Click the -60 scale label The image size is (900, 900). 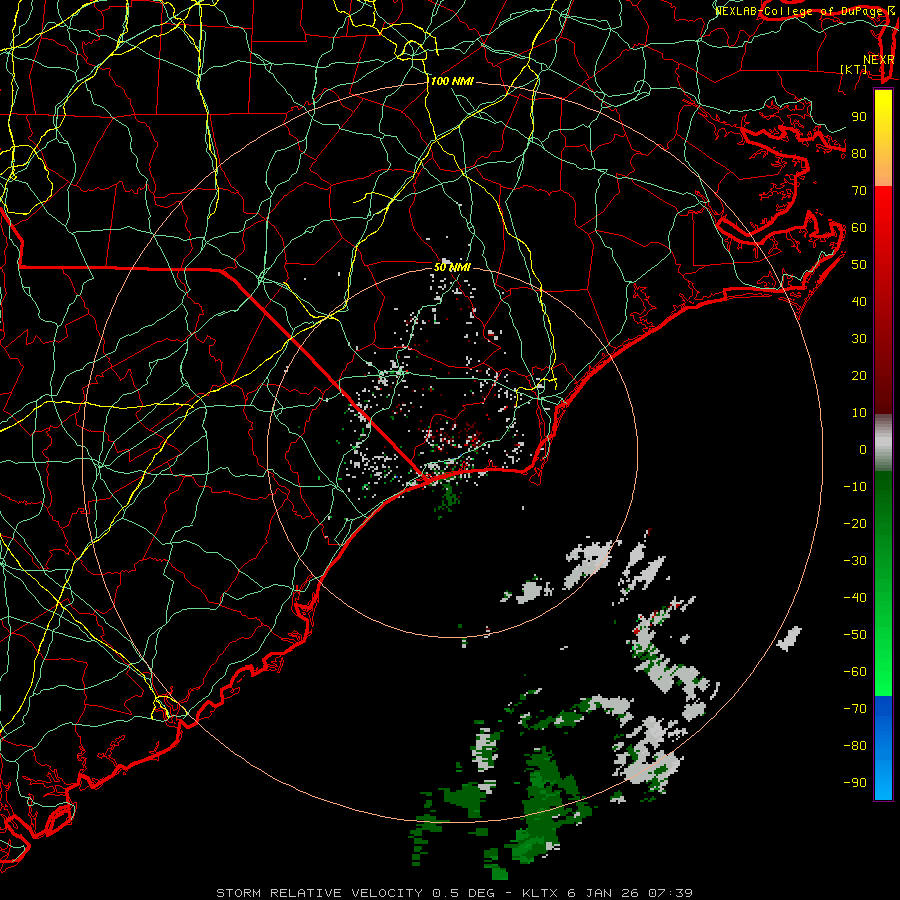tap(855, 672)
